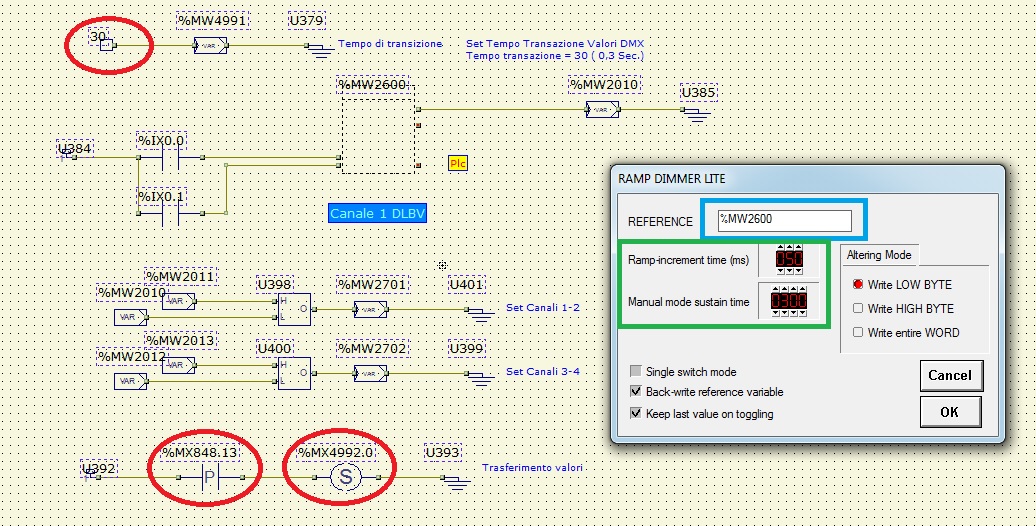The height and width of the screenshot is (526, 1036).
Task: Click the 'Set Tempo Transazione Valori DMX' comment
Action: pos(554,43)
